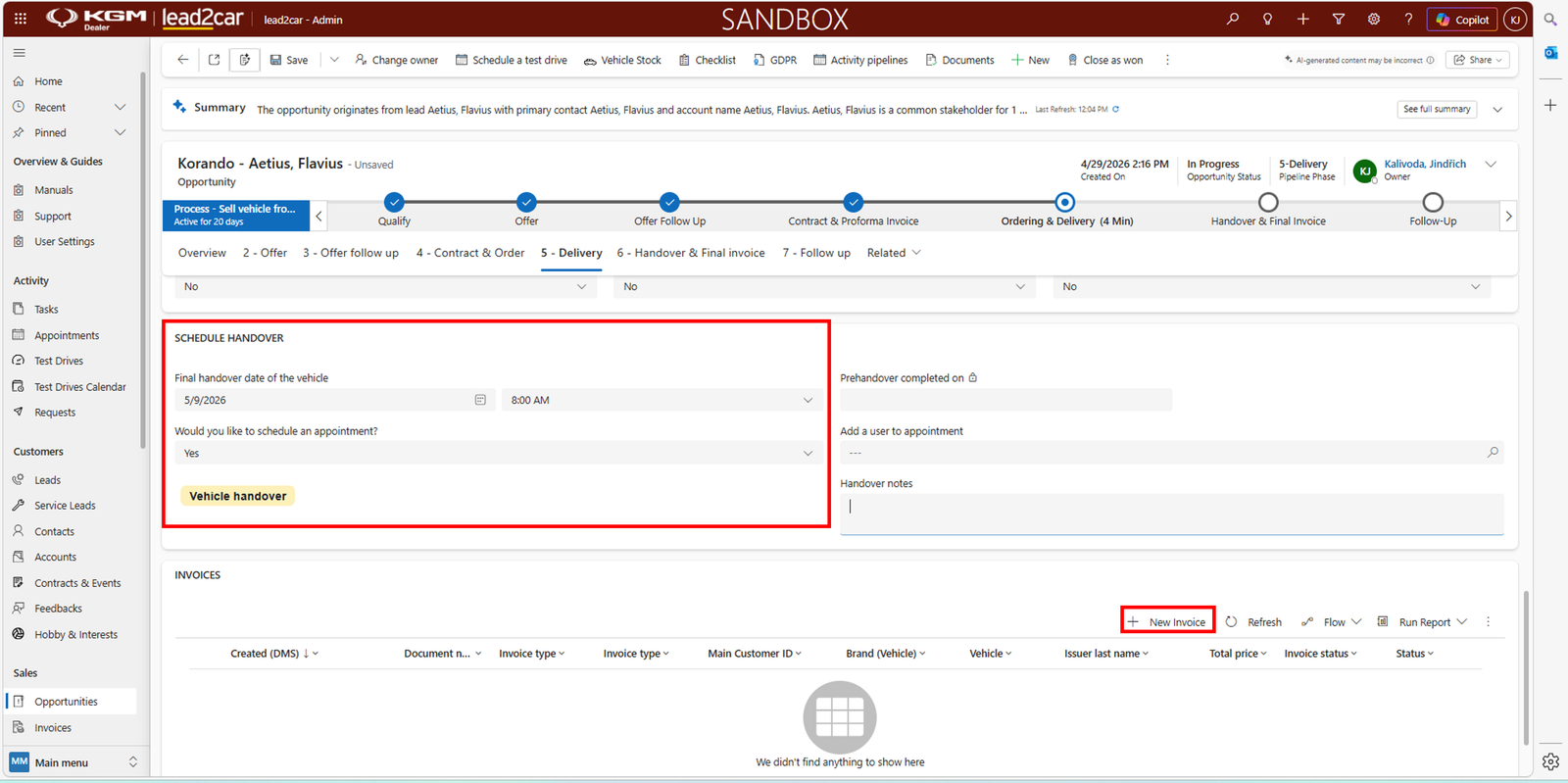This screenshot has height=783, width=1568.
Task: Open the advanced filter funnel icon
Action: pos(1338,19)
